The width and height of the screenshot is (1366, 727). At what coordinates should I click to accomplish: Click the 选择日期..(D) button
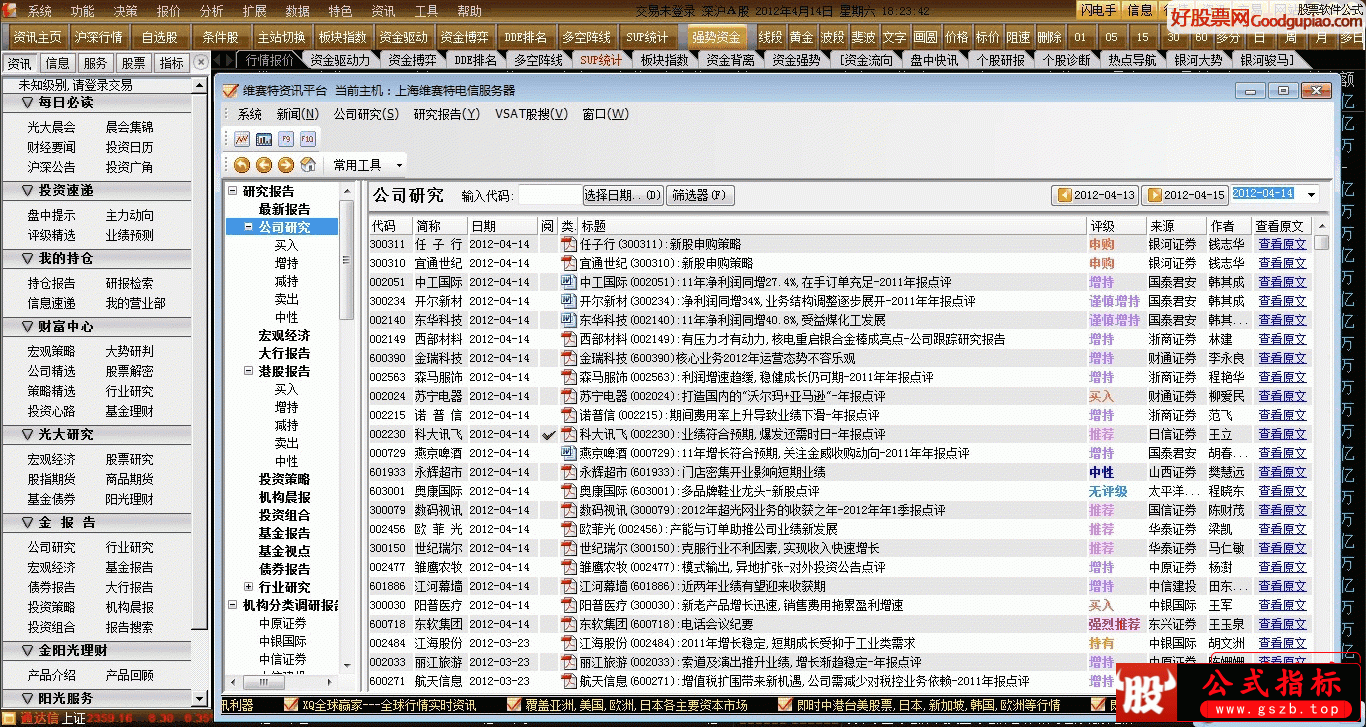(x=623, y=195)
